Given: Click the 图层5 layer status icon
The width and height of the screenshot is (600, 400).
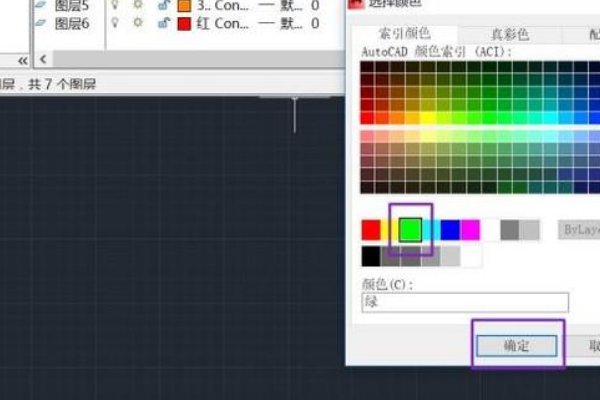Looking at the screenshot, I should (40, 5).
